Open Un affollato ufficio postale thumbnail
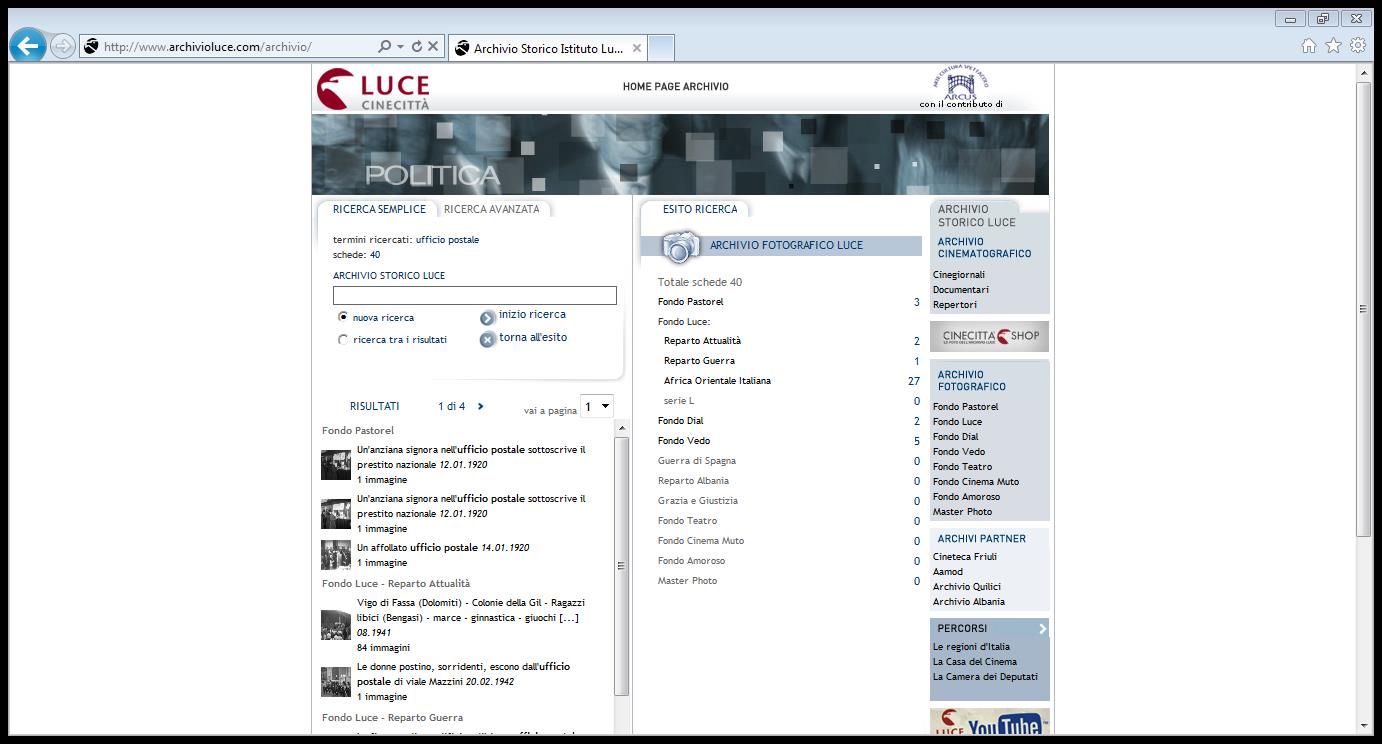 (x=336, y=555)
